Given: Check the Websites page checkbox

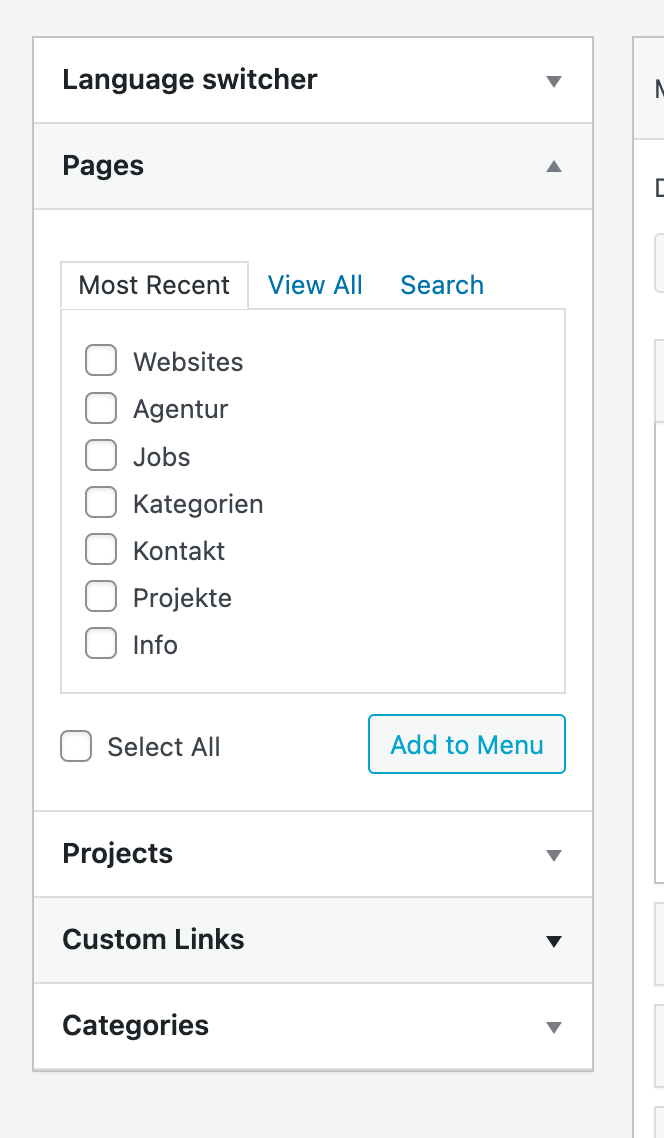Looking at the screenshot, I should tap(101, 361).
